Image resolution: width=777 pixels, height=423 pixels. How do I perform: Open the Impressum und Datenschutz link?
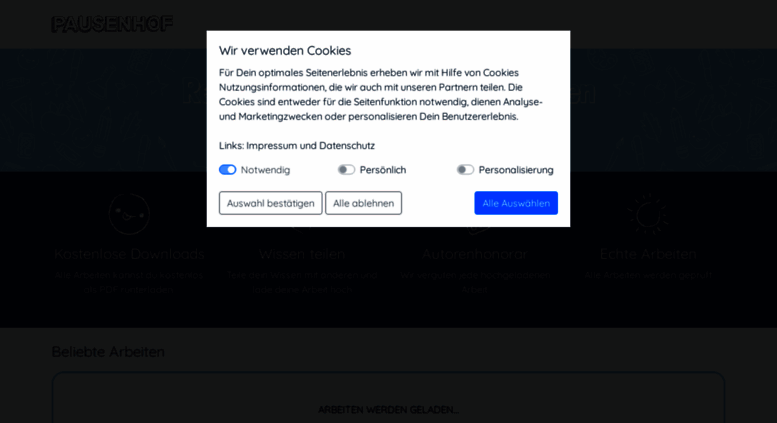pyautogui.click(x=310, y=146)
